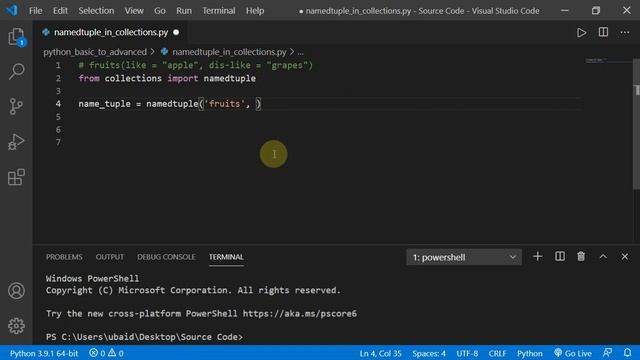Screen dimensions: 640x360
Task: Open the Run and Debug view
Action: pyautogui.click(x=16, y=142)
